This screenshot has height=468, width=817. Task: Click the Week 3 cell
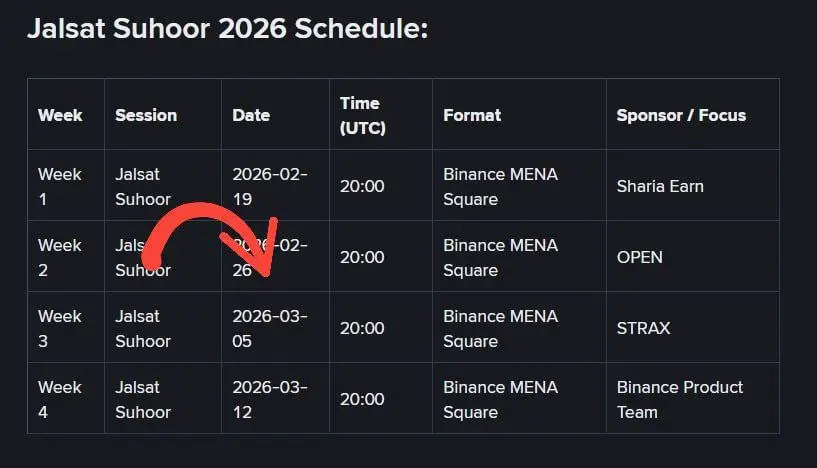[60, 328]
